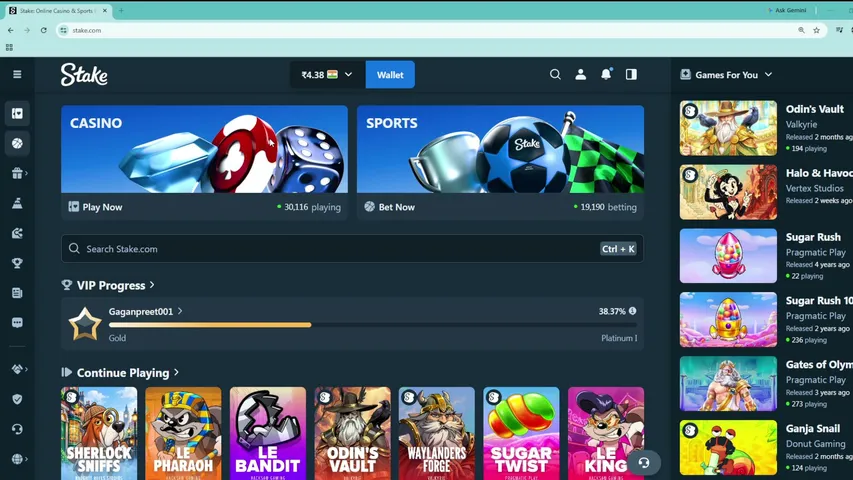The width and height of the screenshot is (853, 480).
Task: Open the casino sidebar icon
Action: tap(17, 113)
